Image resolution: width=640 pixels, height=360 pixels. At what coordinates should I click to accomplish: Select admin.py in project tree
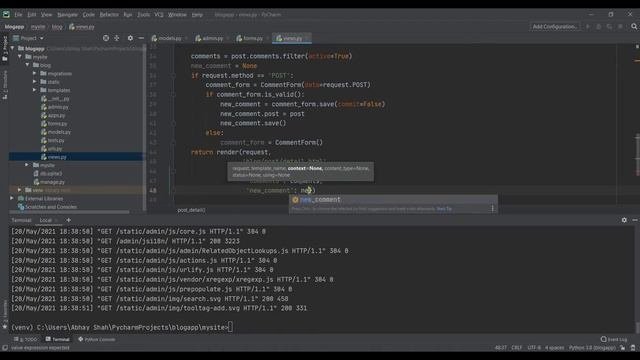pos(55,107)
